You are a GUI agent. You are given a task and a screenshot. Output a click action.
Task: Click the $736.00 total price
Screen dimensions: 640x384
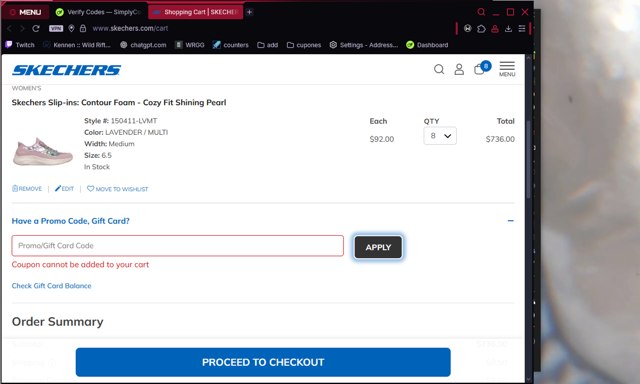click(500, 139)
